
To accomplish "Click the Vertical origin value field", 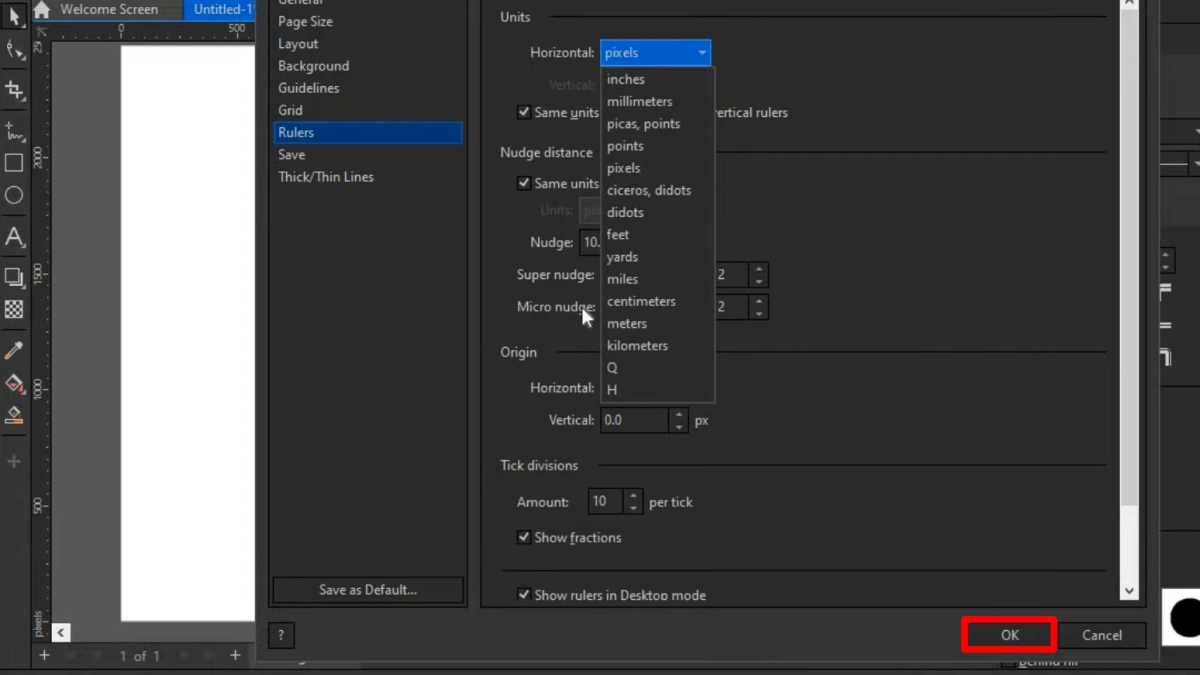I will 635,420.
